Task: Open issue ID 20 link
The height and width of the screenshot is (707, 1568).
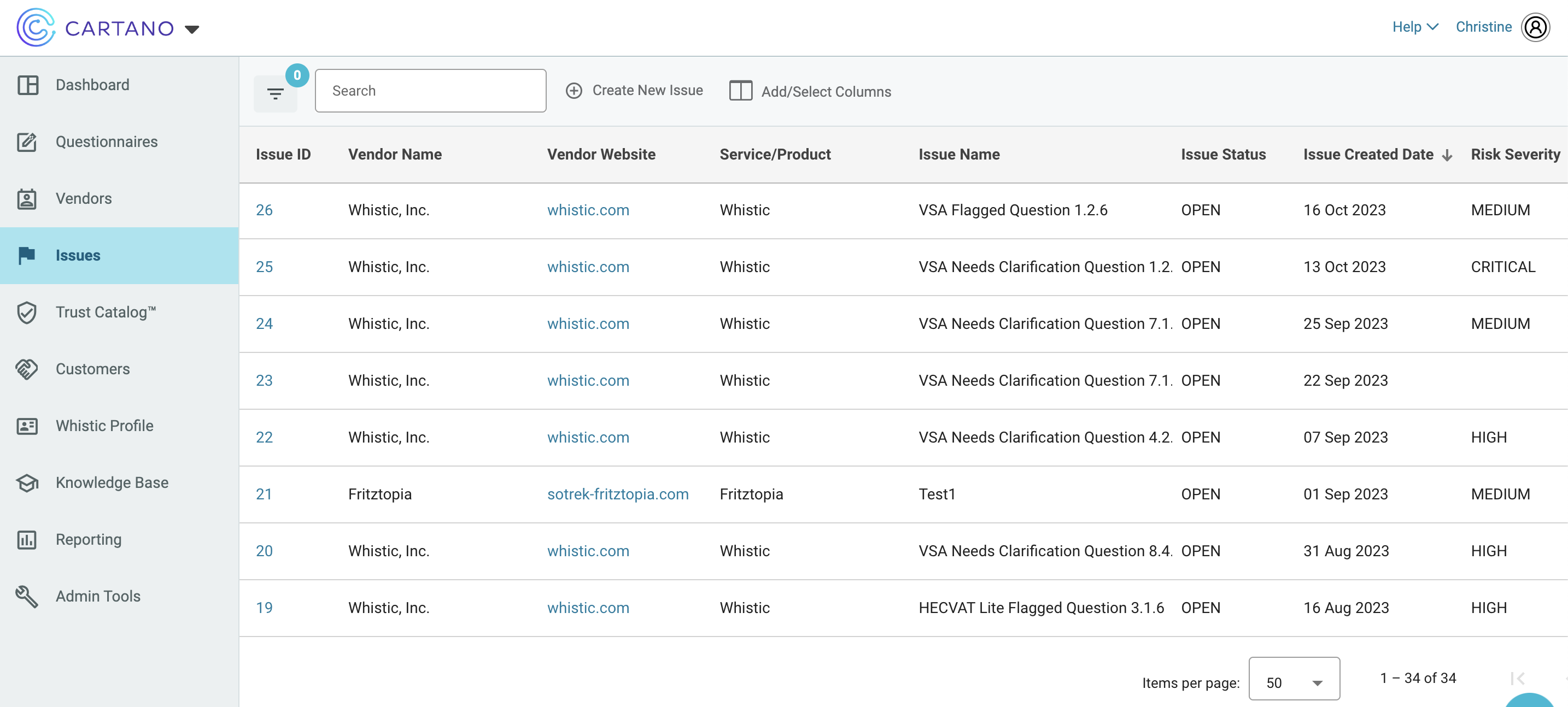Action: [264, 551]
